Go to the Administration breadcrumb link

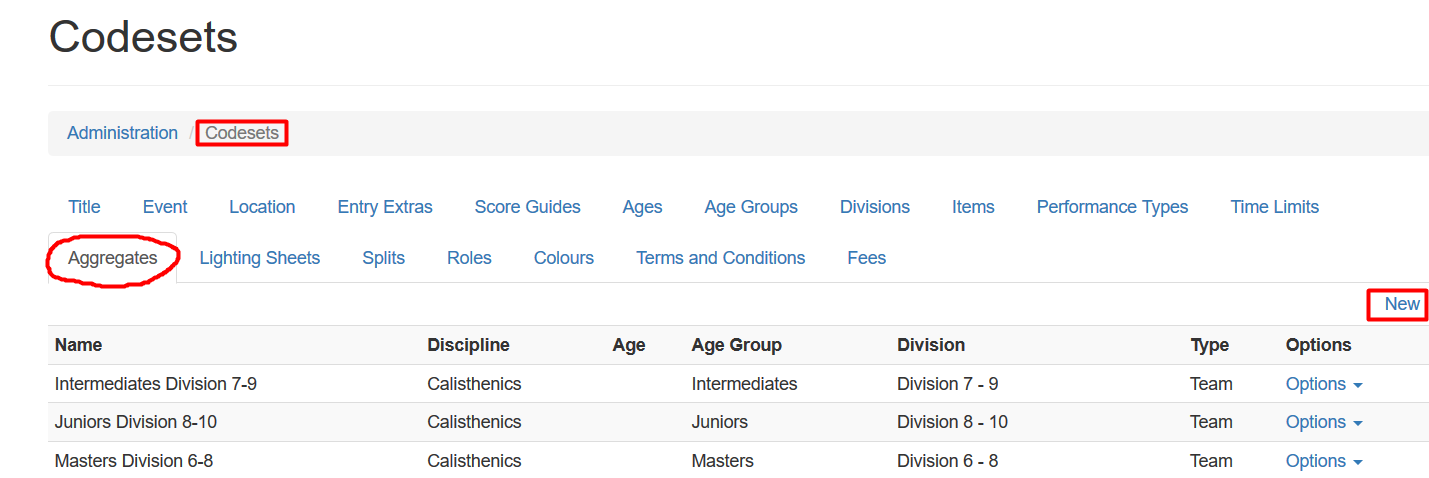point(122,133)
